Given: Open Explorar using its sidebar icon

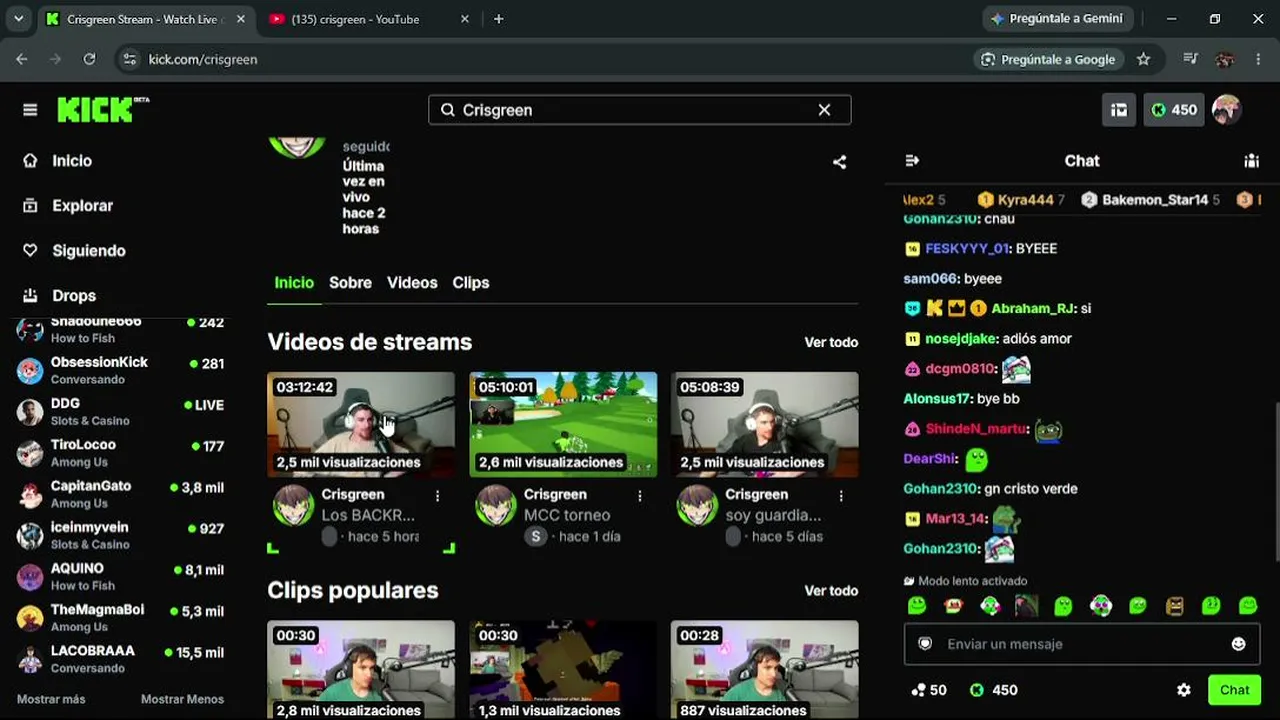Looking at the screenshot, I should pyautogui.click(x=30, y=206).
